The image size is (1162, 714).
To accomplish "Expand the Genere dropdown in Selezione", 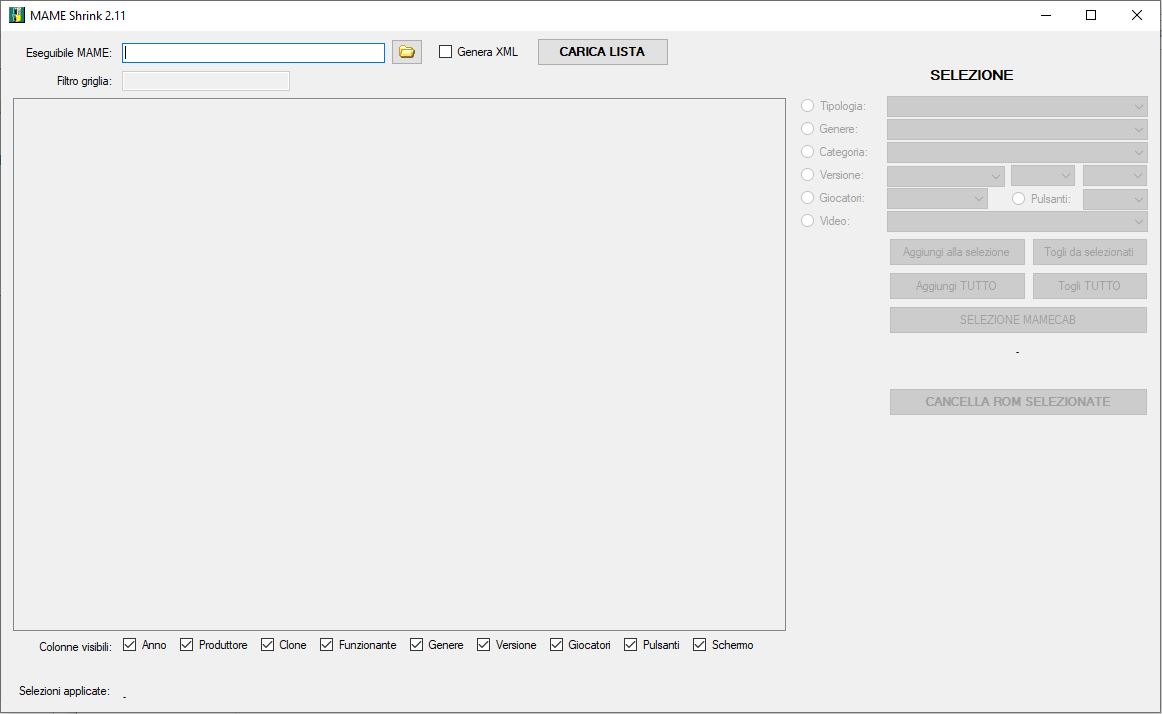I will [1017, 130].
